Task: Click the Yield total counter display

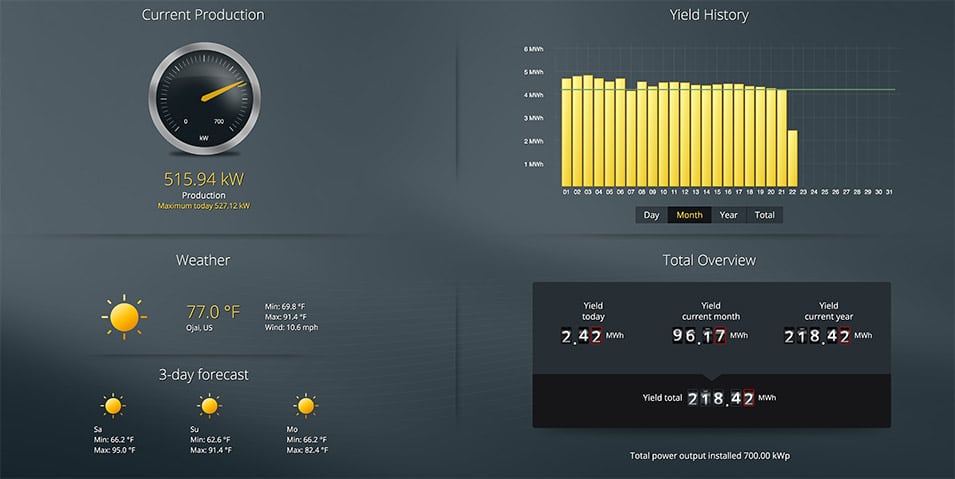Action: click(721, 398)
